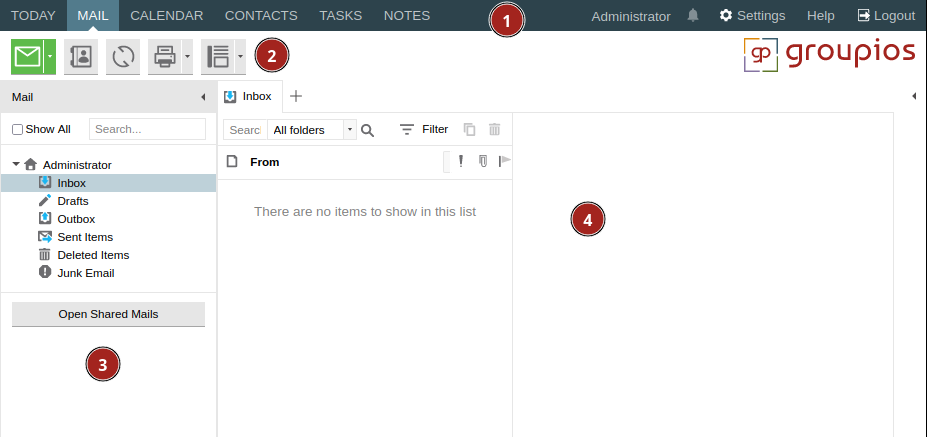This screenshot has height=437, width=927.
Task: Add a new tab with plus icon
Action: pyautogui.click(x=296, y=96)
